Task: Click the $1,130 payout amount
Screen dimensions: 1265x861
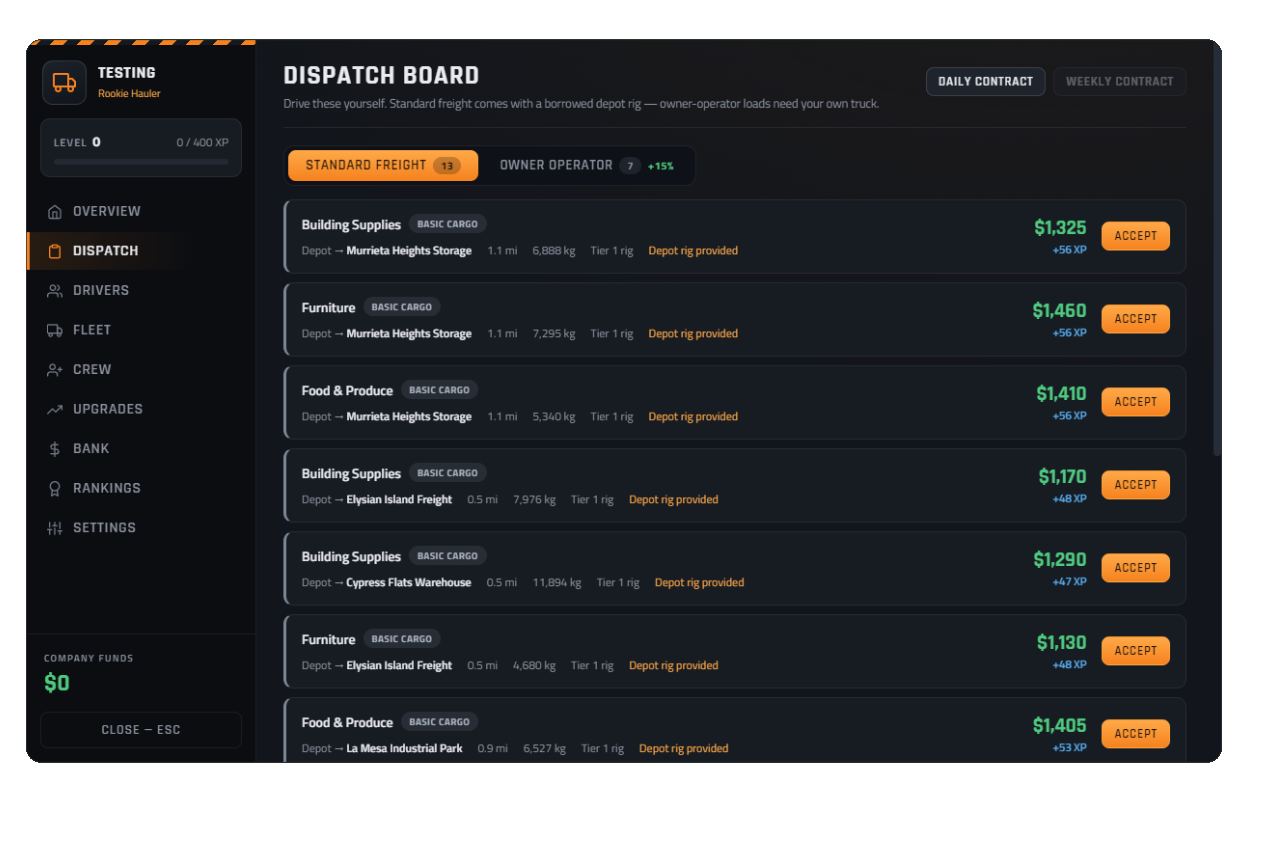Action: [1061, 643]
